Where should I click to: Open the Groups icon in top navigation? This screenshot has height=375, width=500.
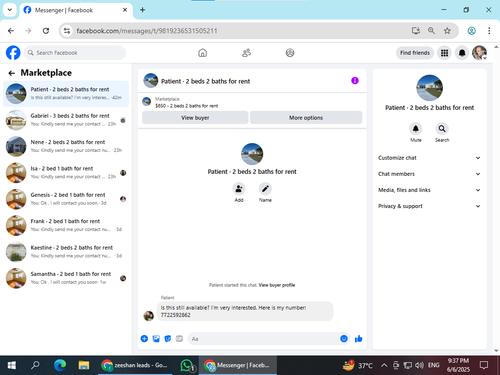tap(290, 53)
